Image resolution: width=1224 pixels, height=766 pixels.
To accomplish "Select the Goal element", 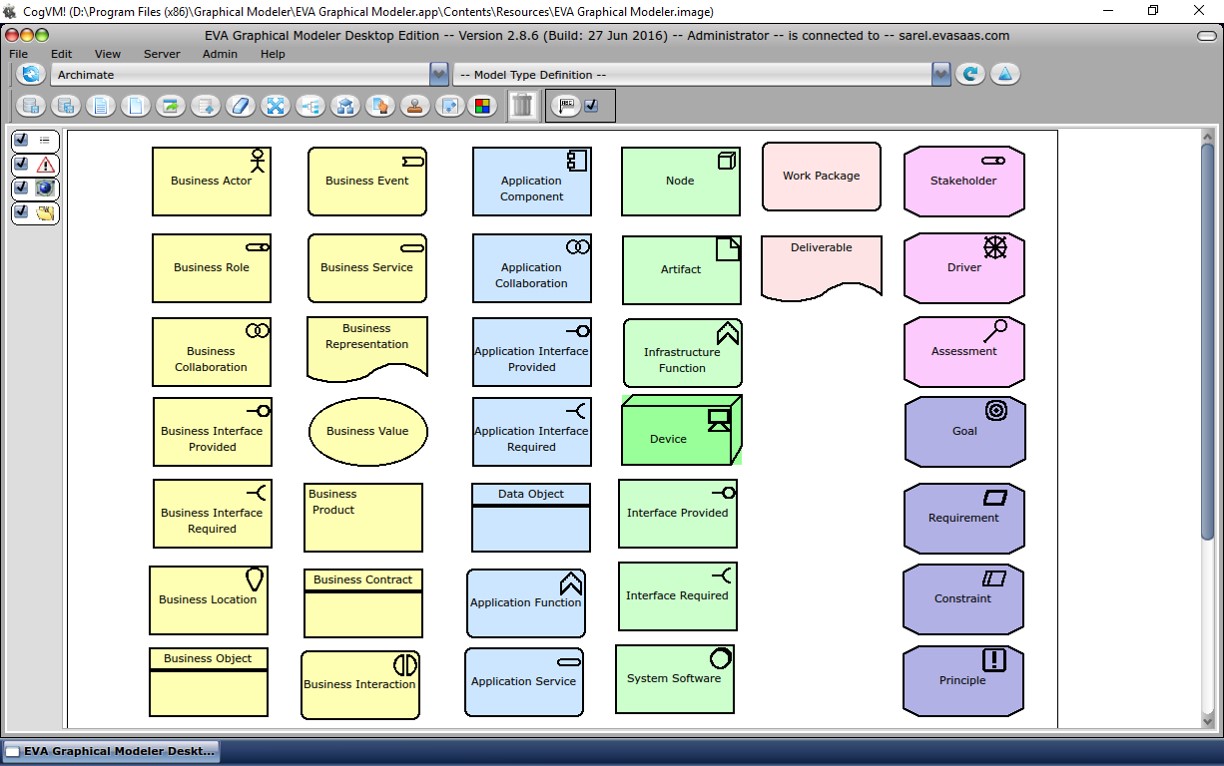I will click(965, 432).
